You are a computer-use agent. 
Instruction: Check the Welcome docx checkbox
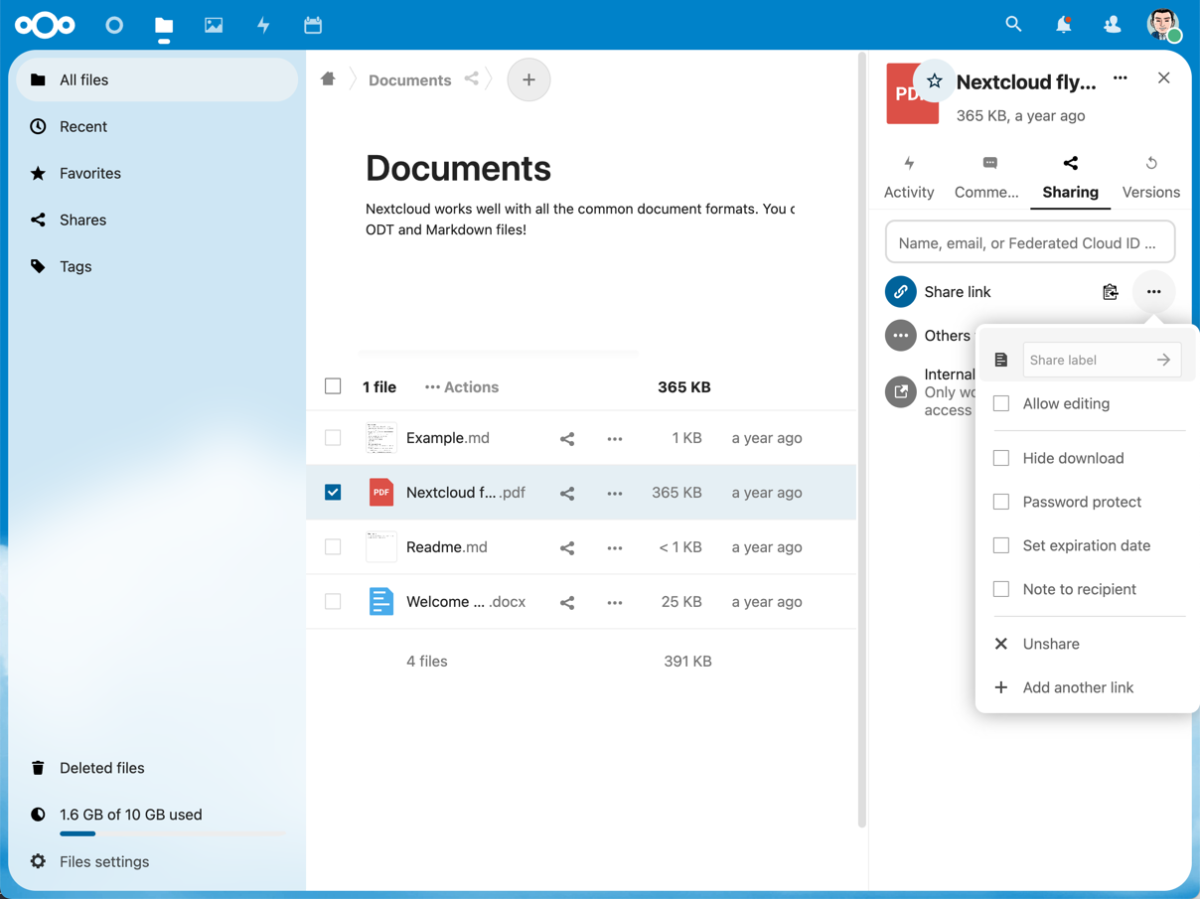click(333, 602)
